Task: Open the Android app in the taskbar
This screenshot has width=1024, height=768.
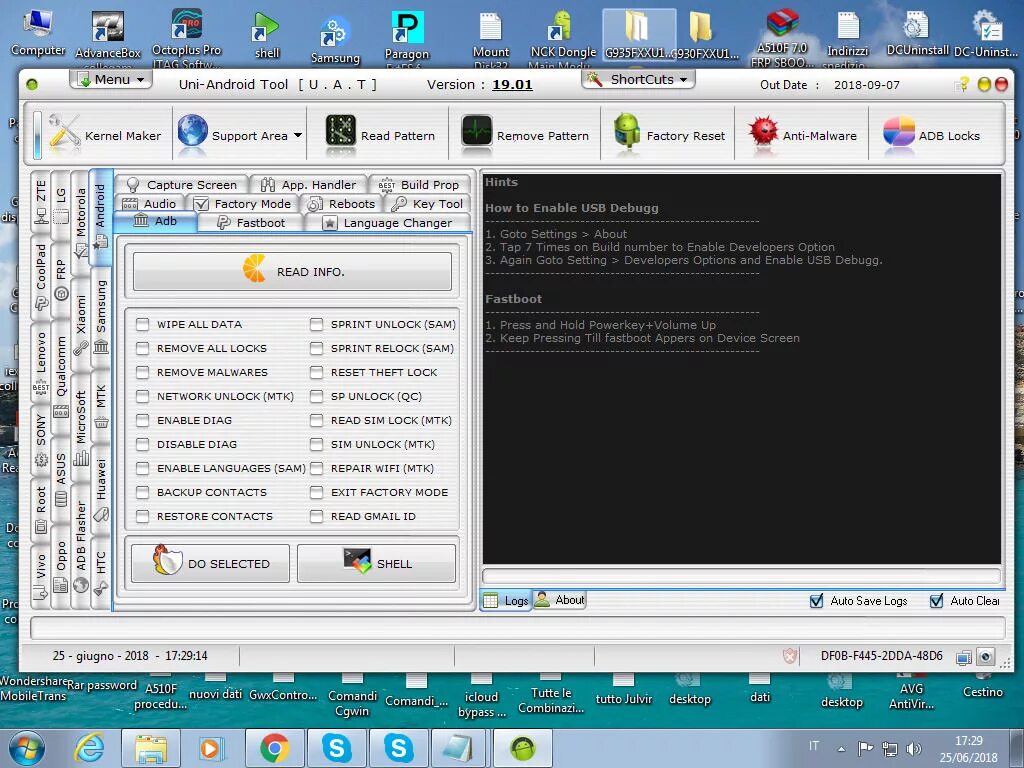Action: (x=522, y=748)
